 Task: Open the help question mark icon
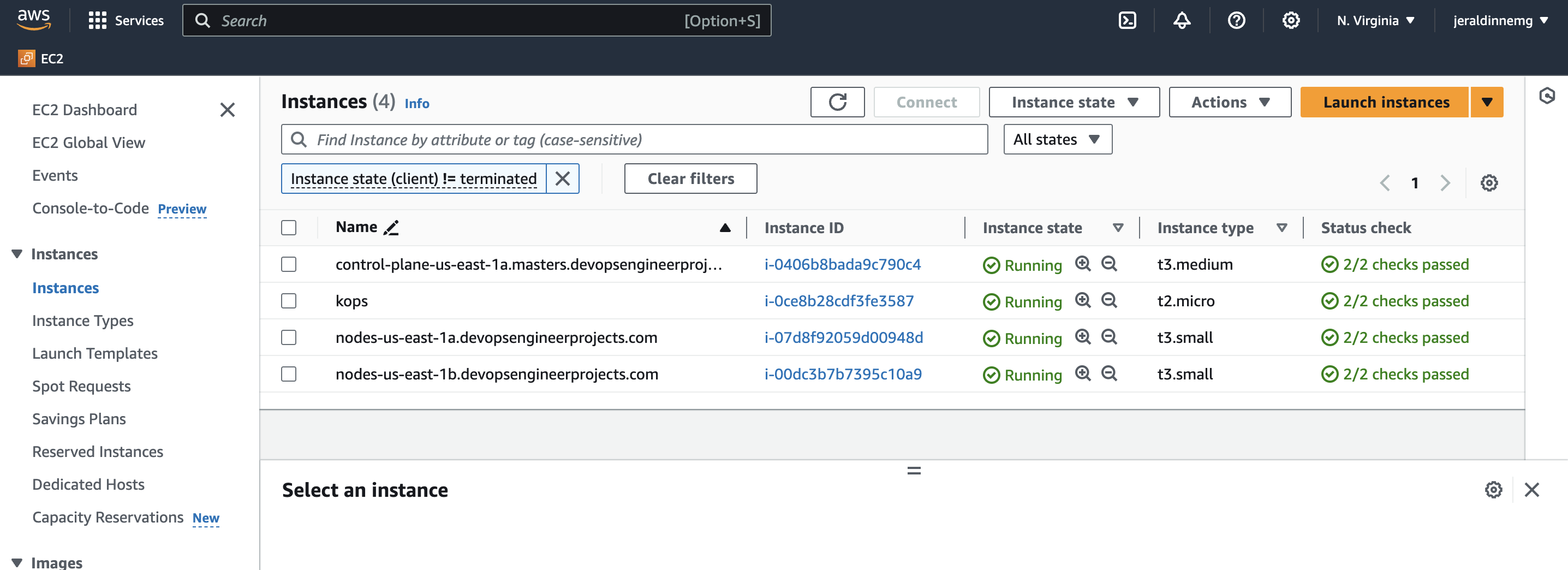tap(1236, 21)
